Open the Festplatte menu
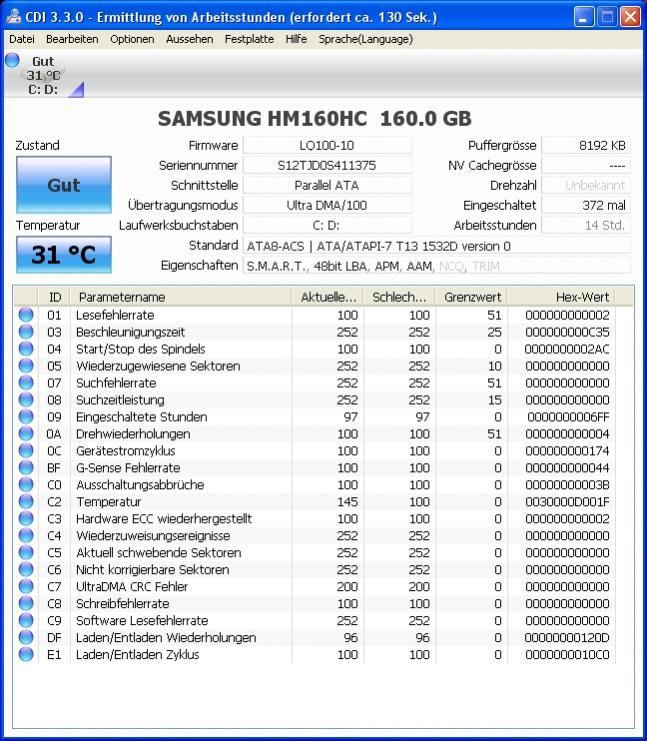The image size is (647, 741). point(249,39)
